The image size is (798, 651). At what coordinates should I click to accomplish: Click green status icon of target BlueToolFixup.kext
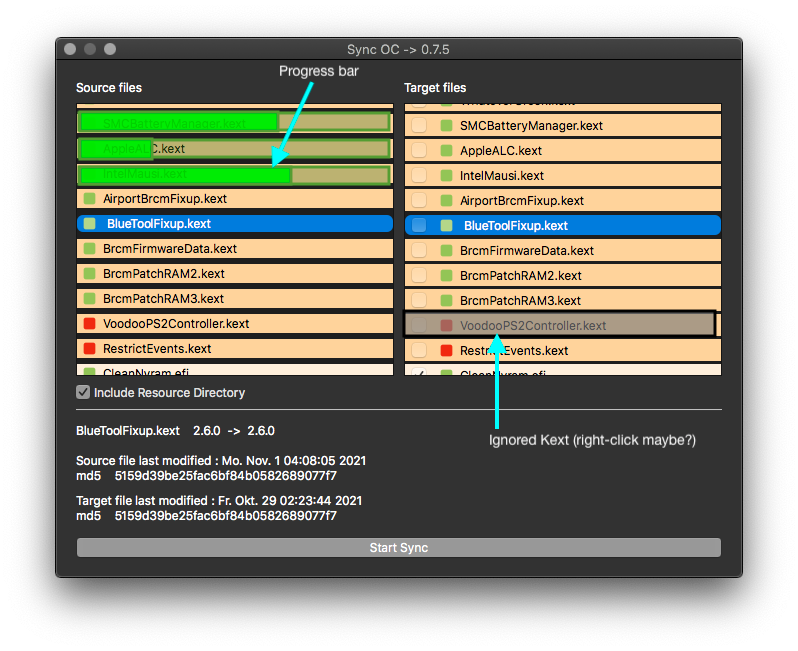[x=446, y=225]
